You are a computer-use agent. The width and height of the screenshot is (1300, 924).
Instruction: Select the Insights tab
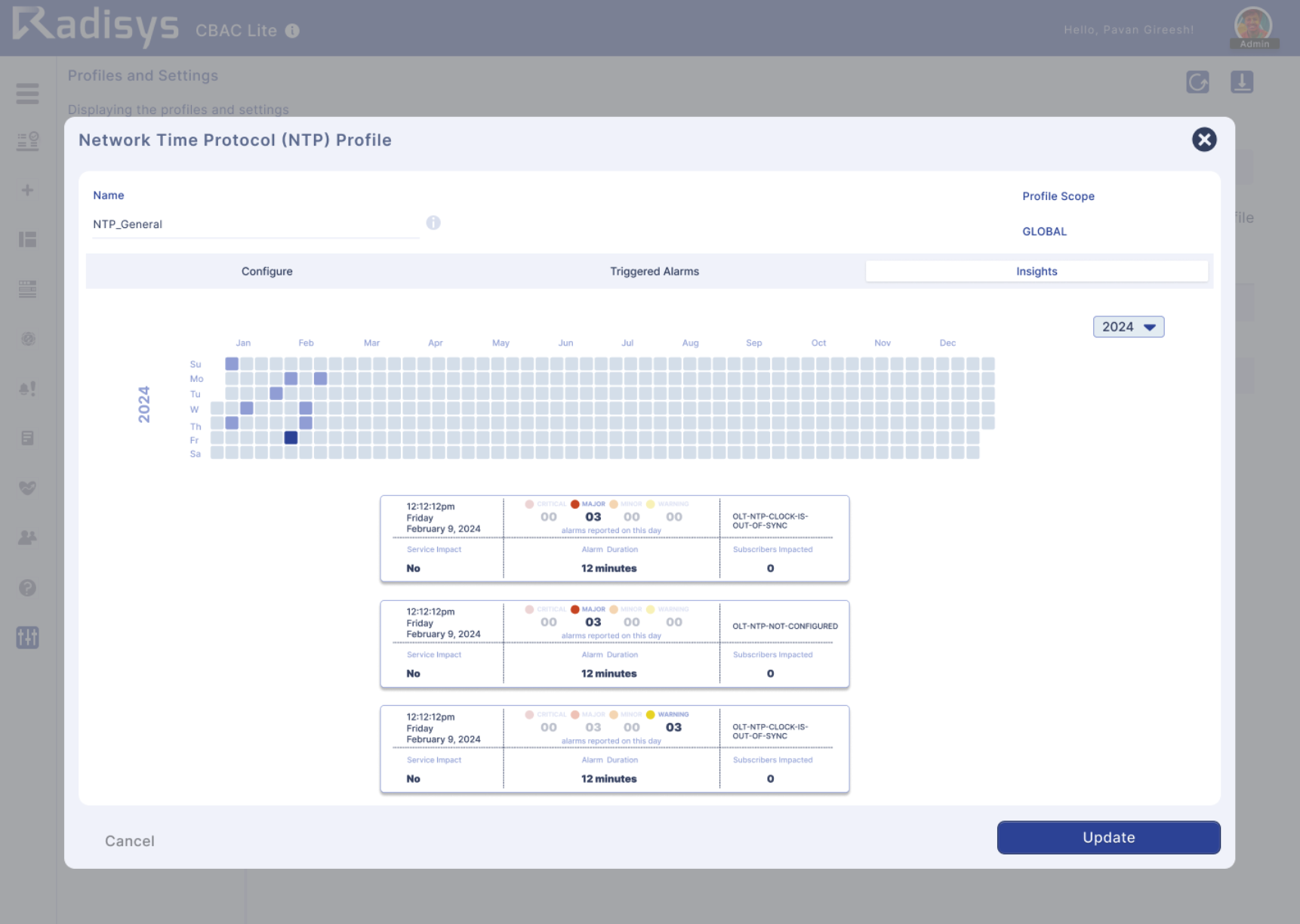coord(1036,272)
